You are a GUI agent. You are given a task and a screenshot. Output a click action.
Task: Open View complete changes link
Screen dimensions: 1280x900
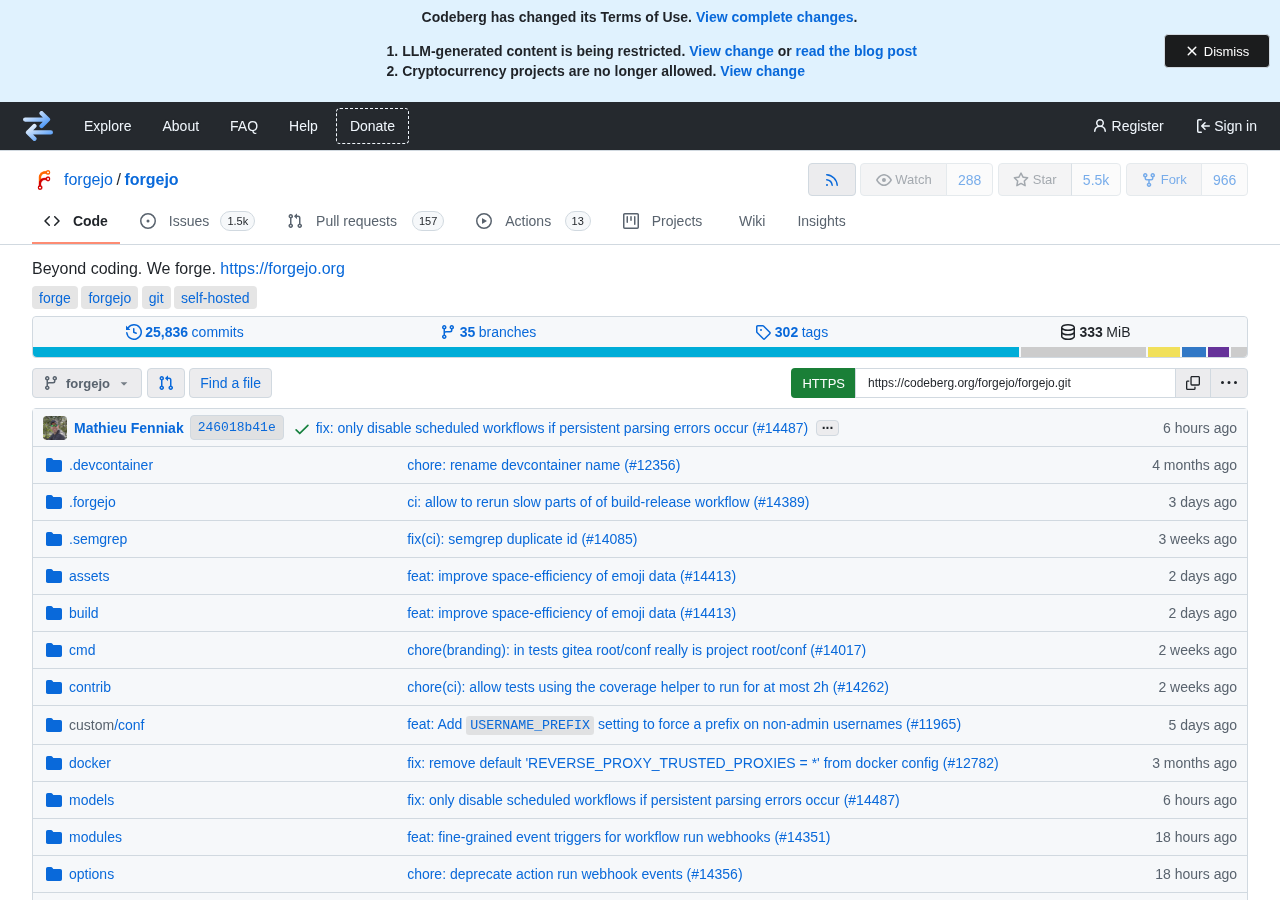pyautogui.click(x=774, y=17)
